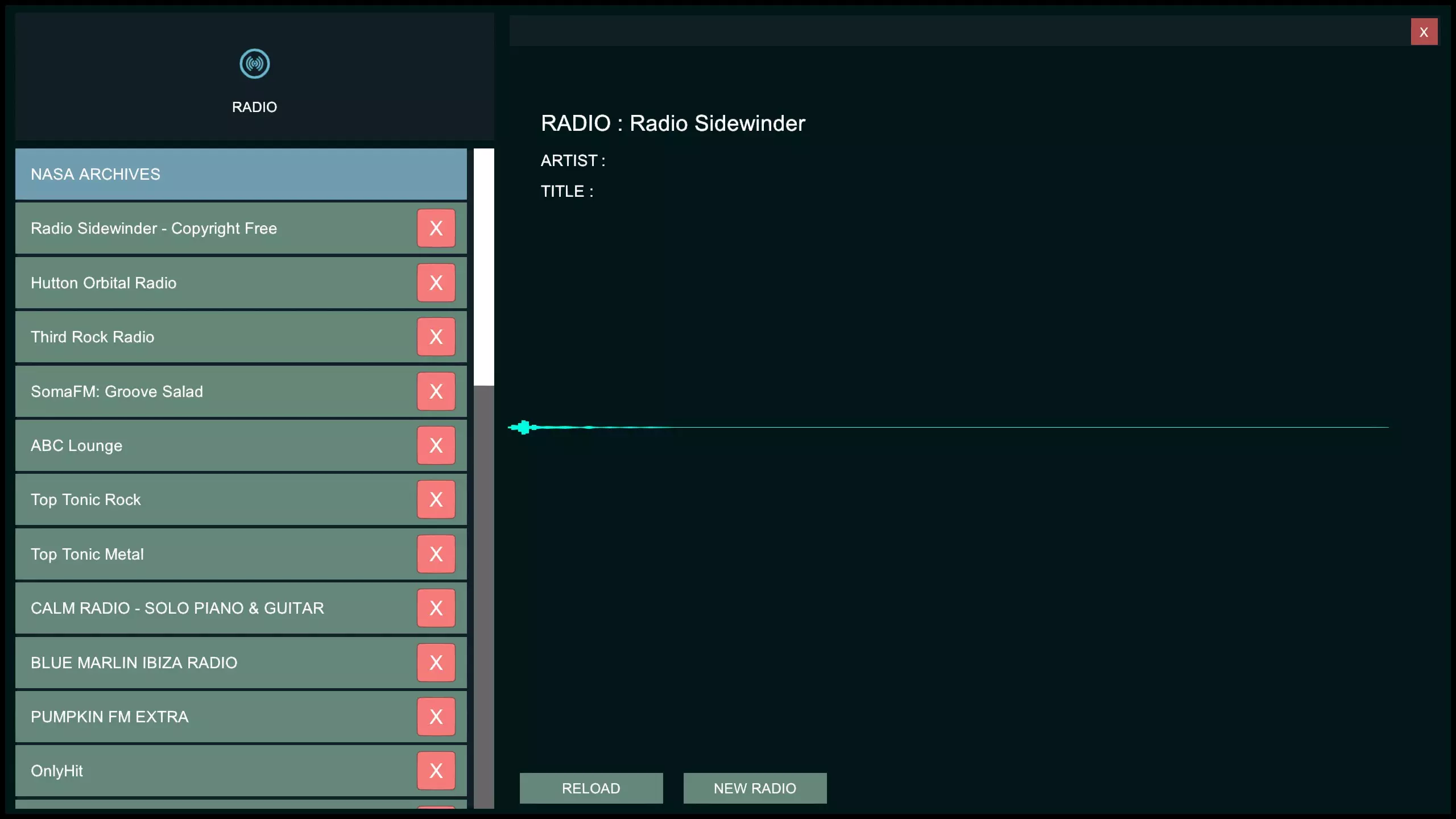The width and height of the screenshot is (1456, 819).
Task: Click the NEW RADIO button
Action: click(x=755, y=788)
